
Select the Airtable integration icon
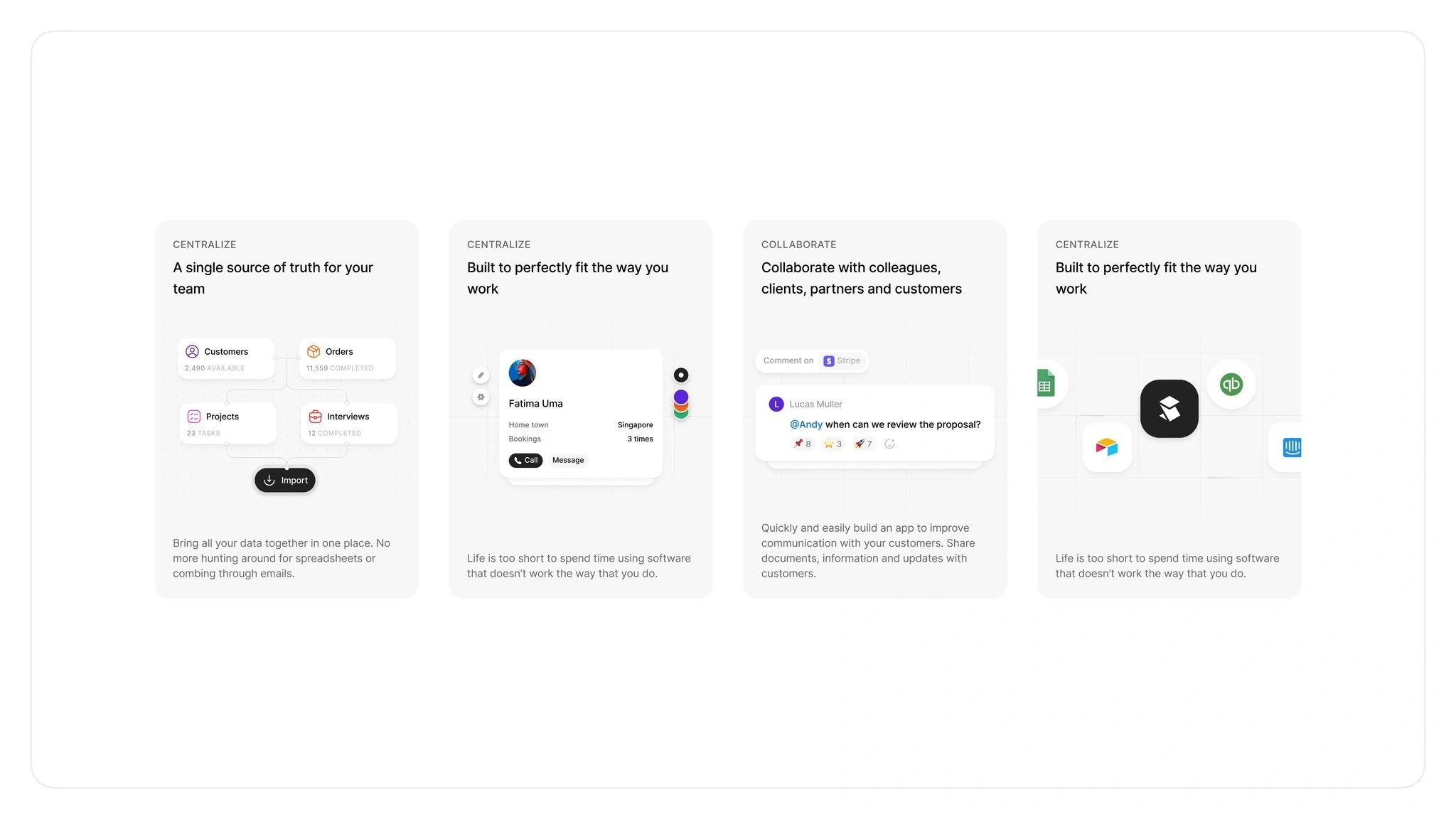coord(1106,447)
